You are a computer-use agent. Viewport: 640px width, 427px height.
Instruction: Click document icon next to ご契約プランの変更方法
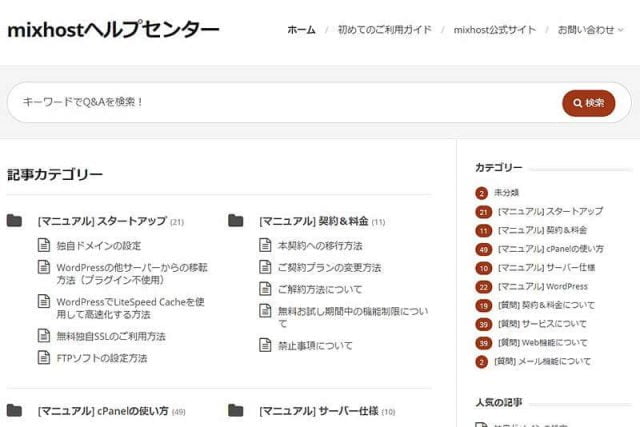coord(265,267)
